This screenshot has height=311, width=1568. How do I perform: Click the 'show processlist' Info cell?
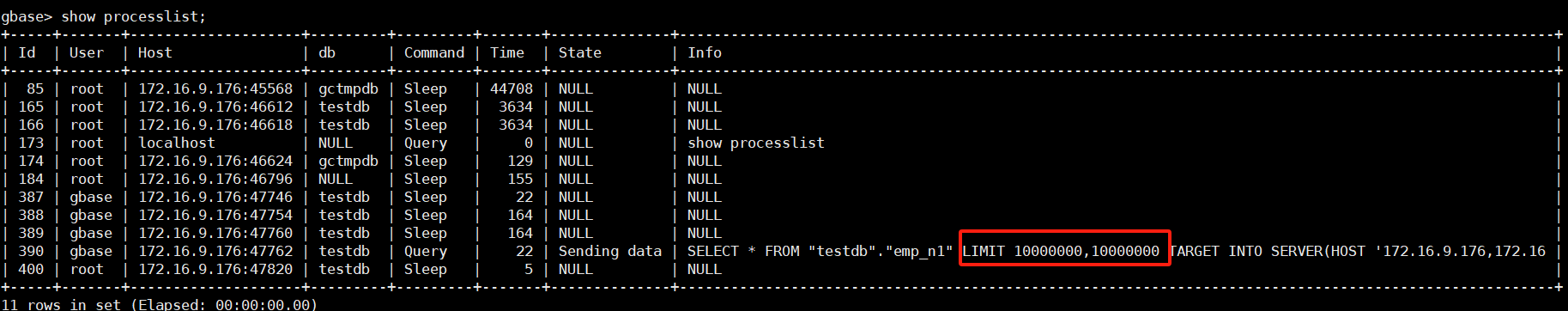click(755, 143)
